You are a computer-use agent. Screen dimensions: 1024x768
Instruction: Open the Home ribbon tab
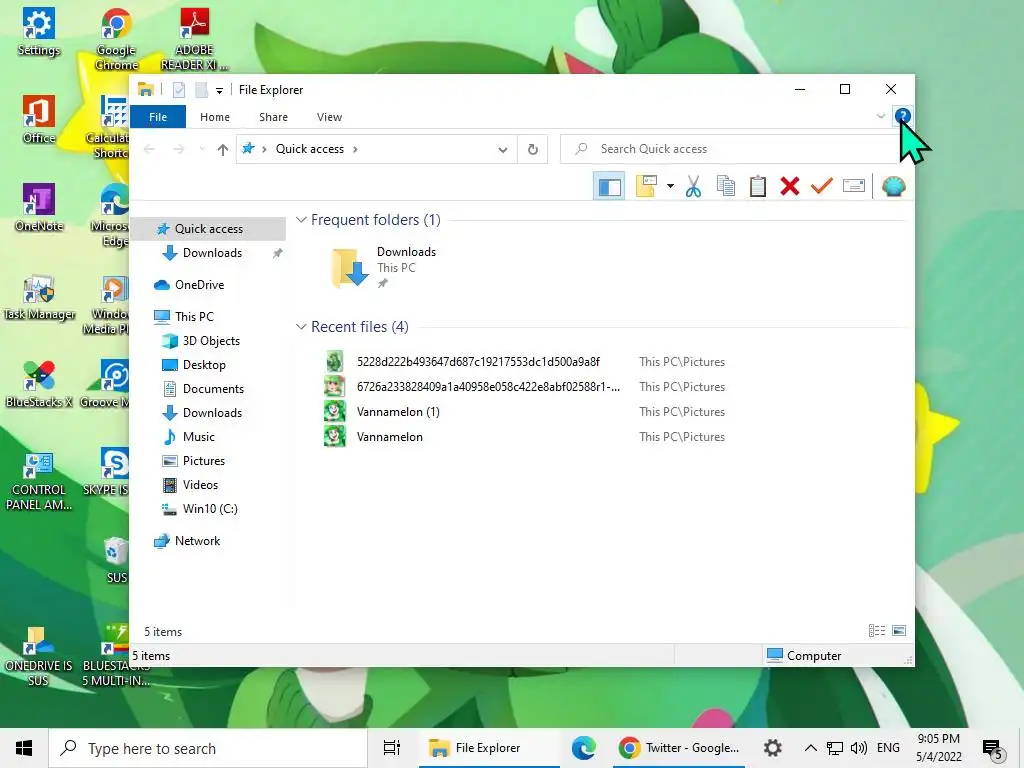point(215,117)
